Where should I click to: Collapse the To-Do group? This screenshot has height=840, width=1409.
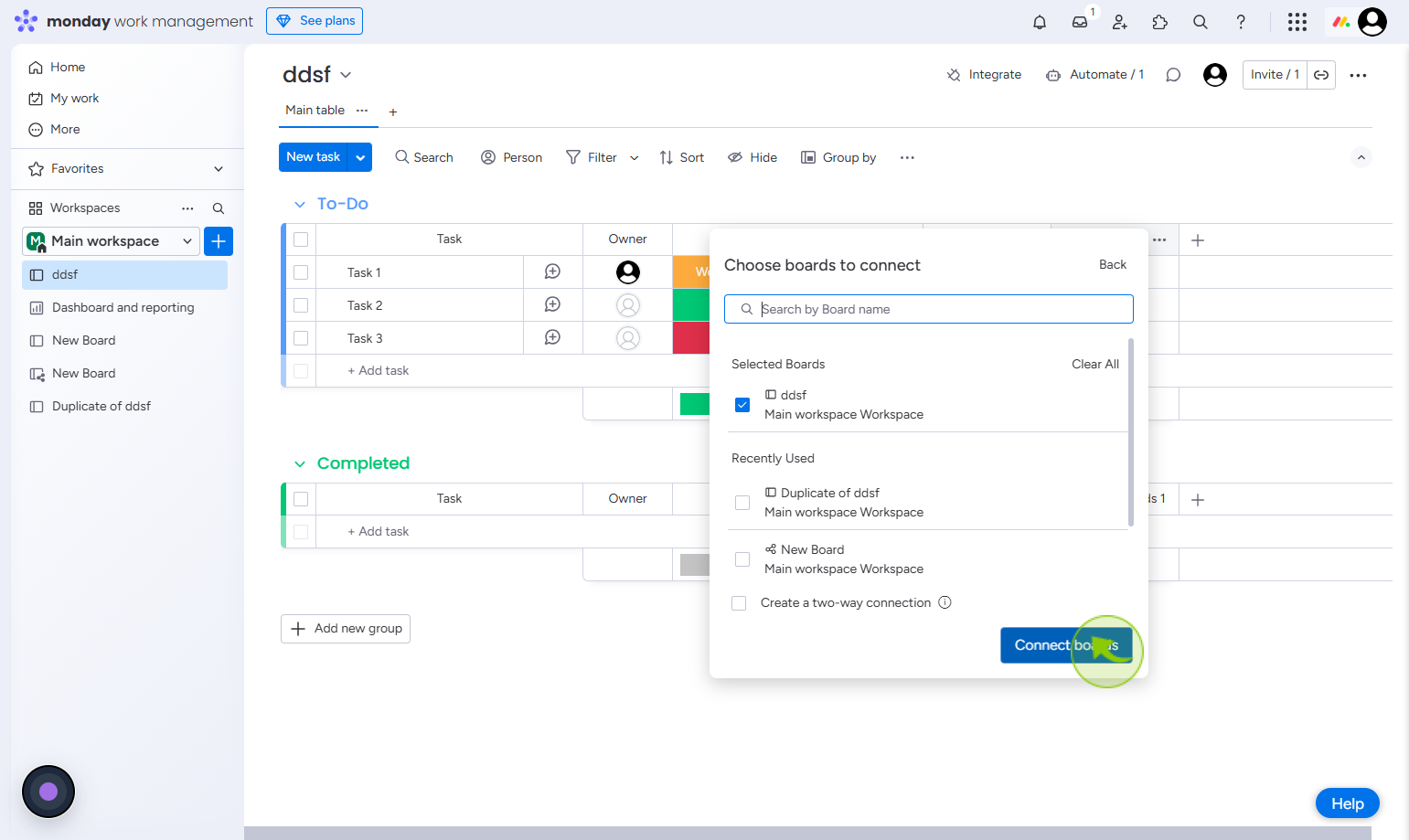pyautogui.click(x=299, y=205)
